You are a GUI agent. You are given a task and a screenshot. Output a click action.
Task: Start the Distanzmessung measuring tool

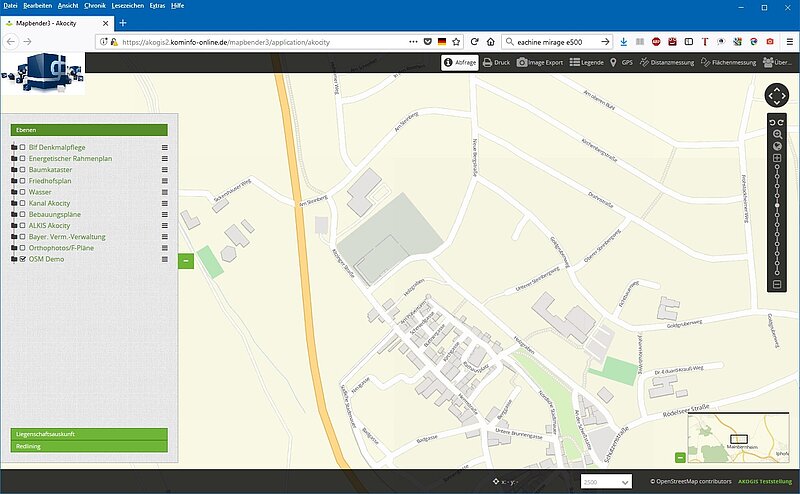click(x=667, y=62)
